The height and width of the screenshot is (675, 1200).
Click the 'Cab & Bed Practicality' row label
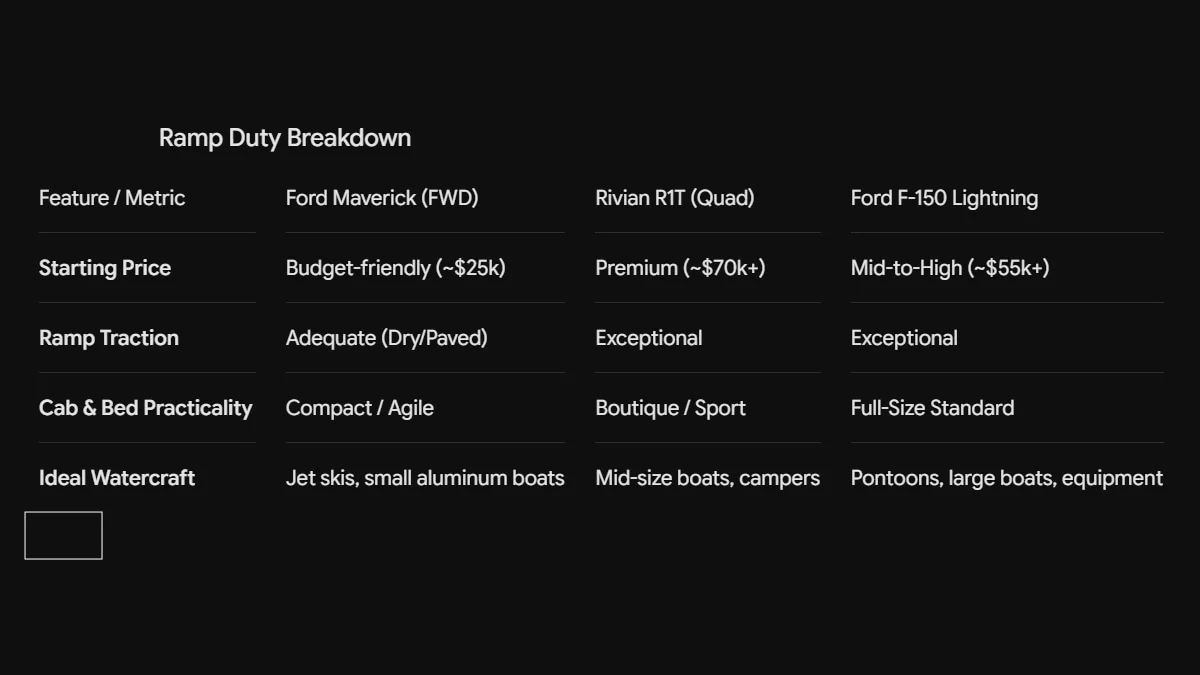pos(146,408)
